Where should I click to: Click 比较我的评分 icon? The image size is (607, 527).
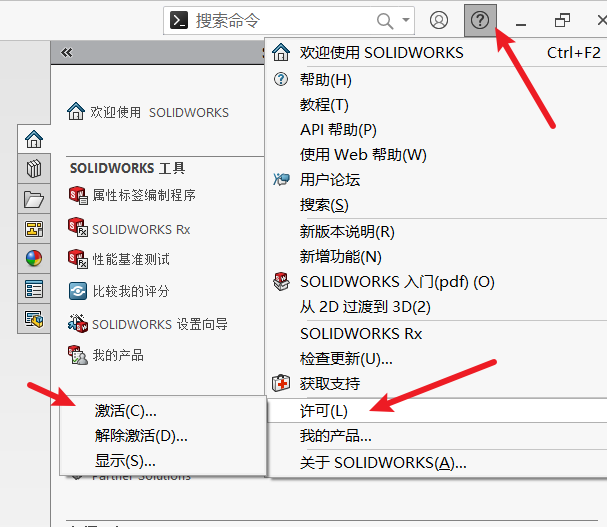pos(78,292)
